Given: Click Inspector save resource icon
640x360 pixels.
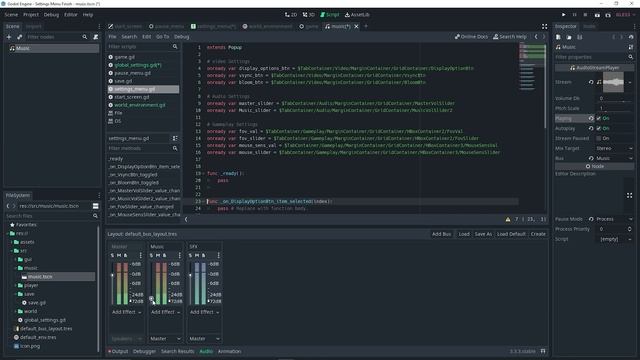Looking at the screenshot, I should (580, 37).
